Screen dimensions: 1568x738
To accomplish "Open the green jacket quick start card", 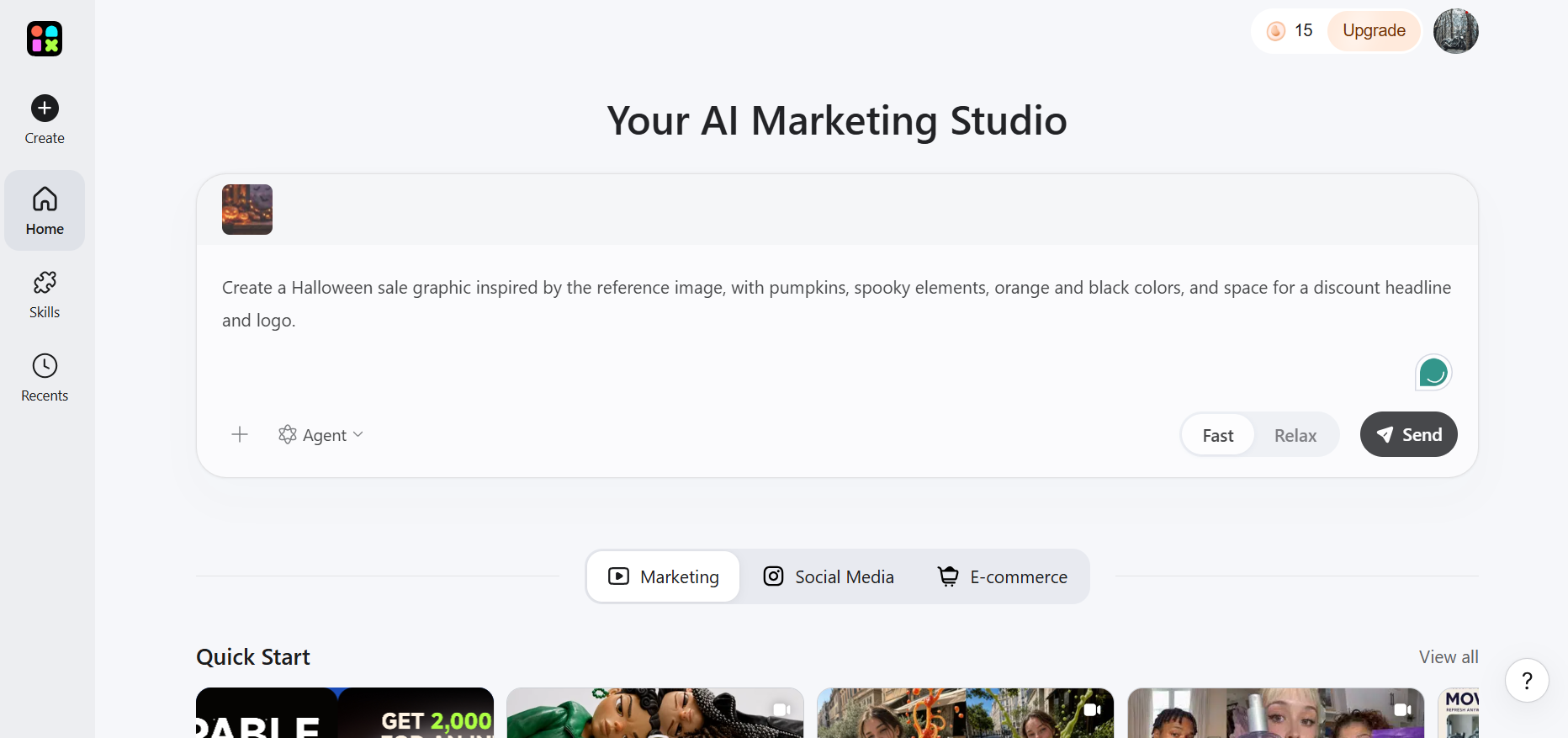I will 654,713.
